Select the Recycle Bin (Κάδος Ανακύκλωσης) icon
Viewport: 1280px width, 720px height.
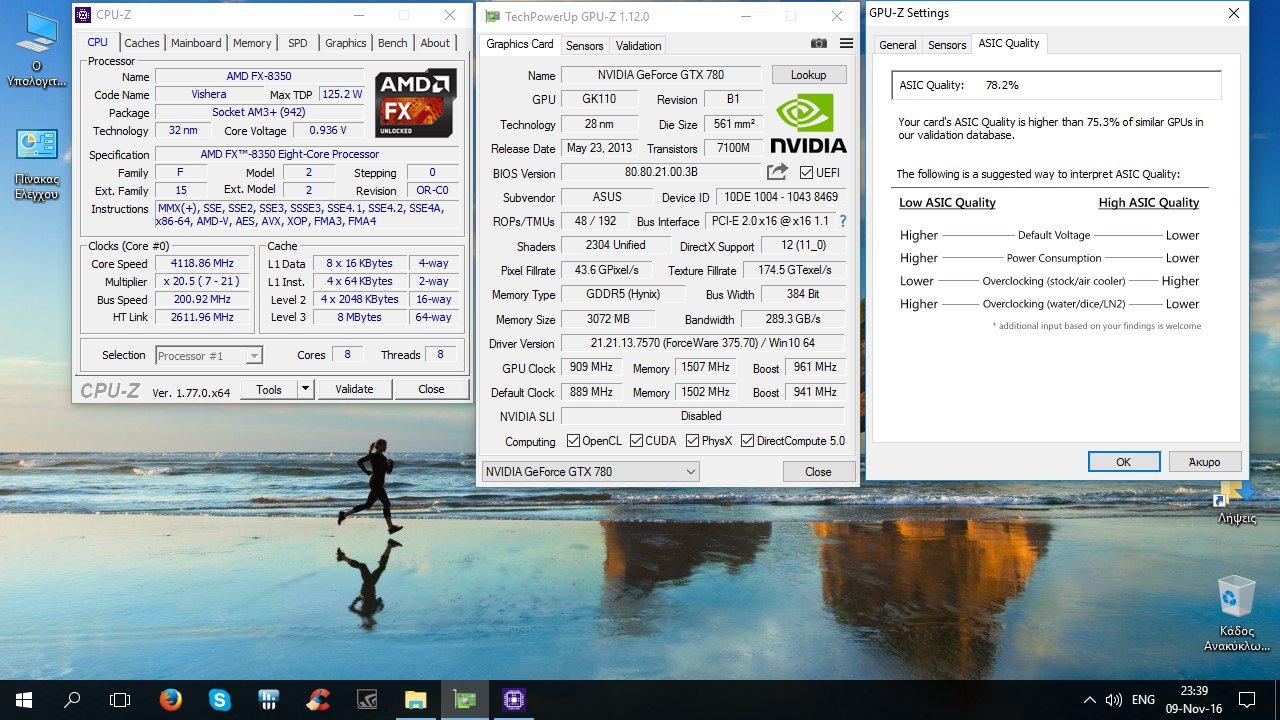click(x=1236, y=613)
